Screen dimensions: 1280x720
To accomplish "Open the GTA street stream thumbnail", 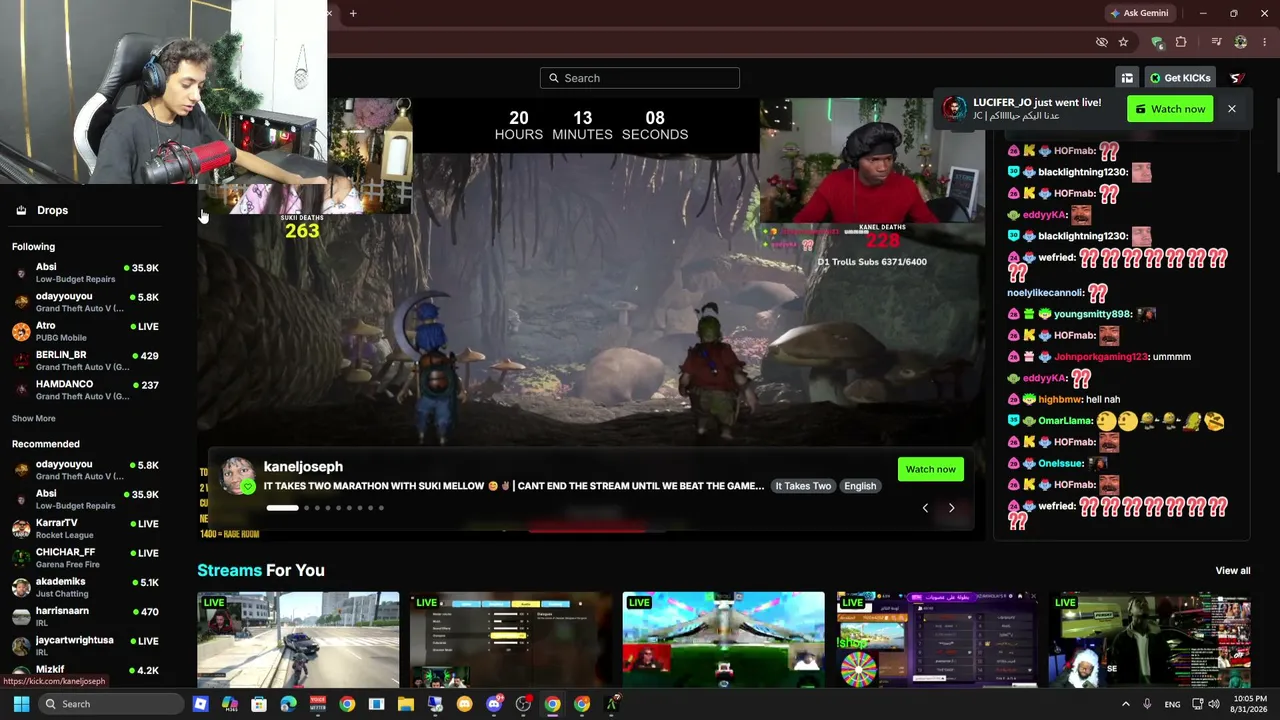I will (298, 640).
